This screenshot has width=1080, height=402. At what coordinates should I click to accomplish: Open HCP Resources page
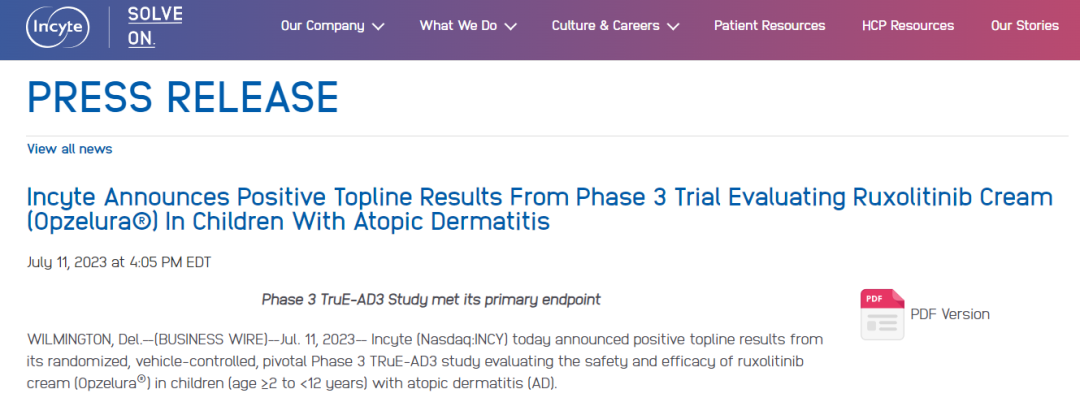(x=908, y=26)
